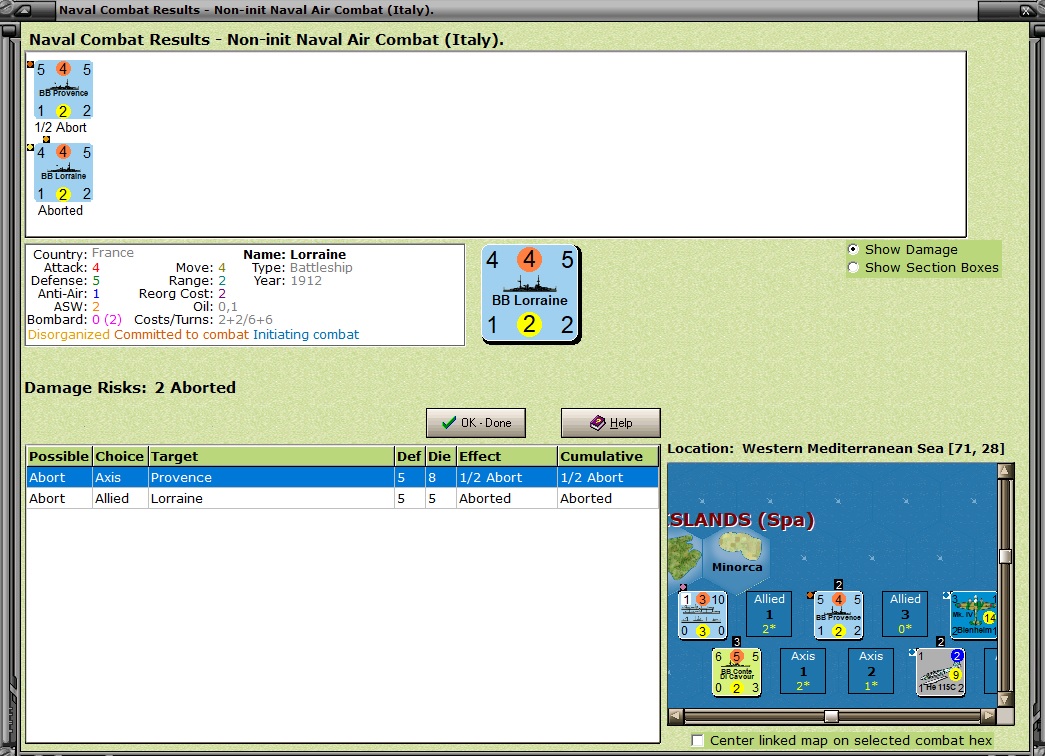
Task: Click the Possible column header
Action: pyautogui.click(x=59, y=457)
